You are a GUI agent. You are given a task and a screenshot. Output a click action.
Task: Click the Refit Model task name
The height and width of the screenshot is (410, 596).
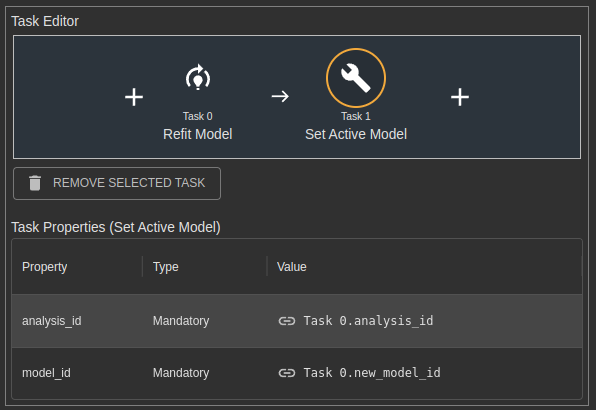coord(198,134)
